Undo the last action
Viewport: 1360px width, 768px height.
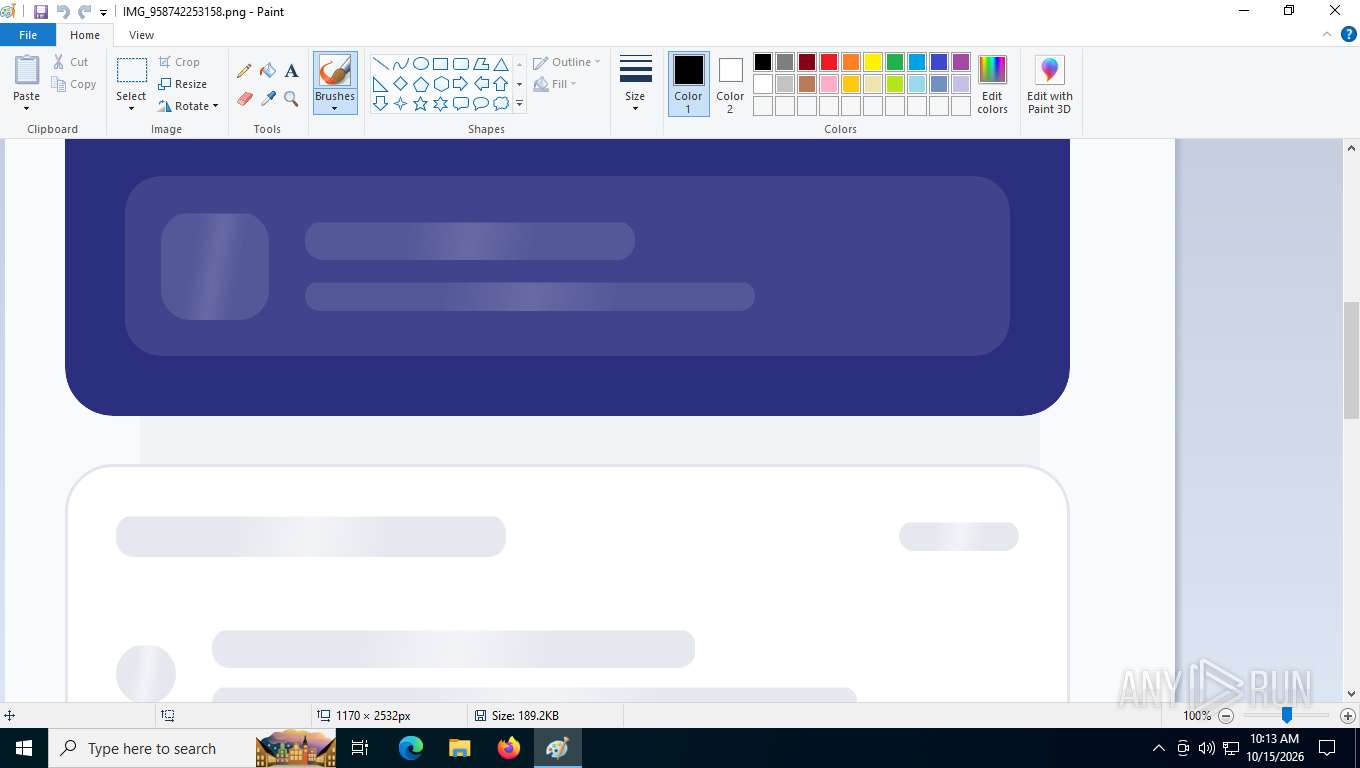63,12
